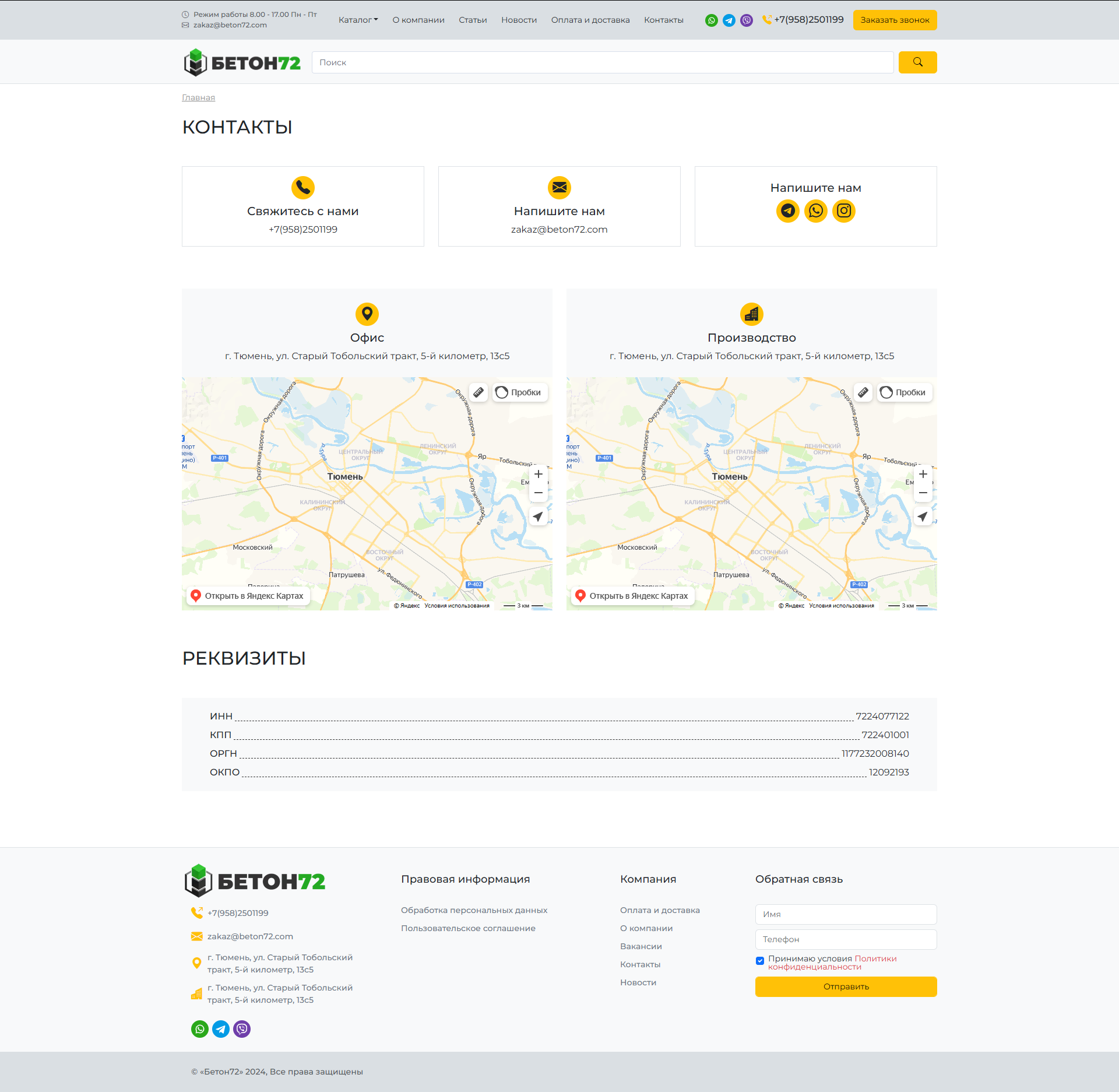
Task: Open Новости in top navigation
Action: 519,20
